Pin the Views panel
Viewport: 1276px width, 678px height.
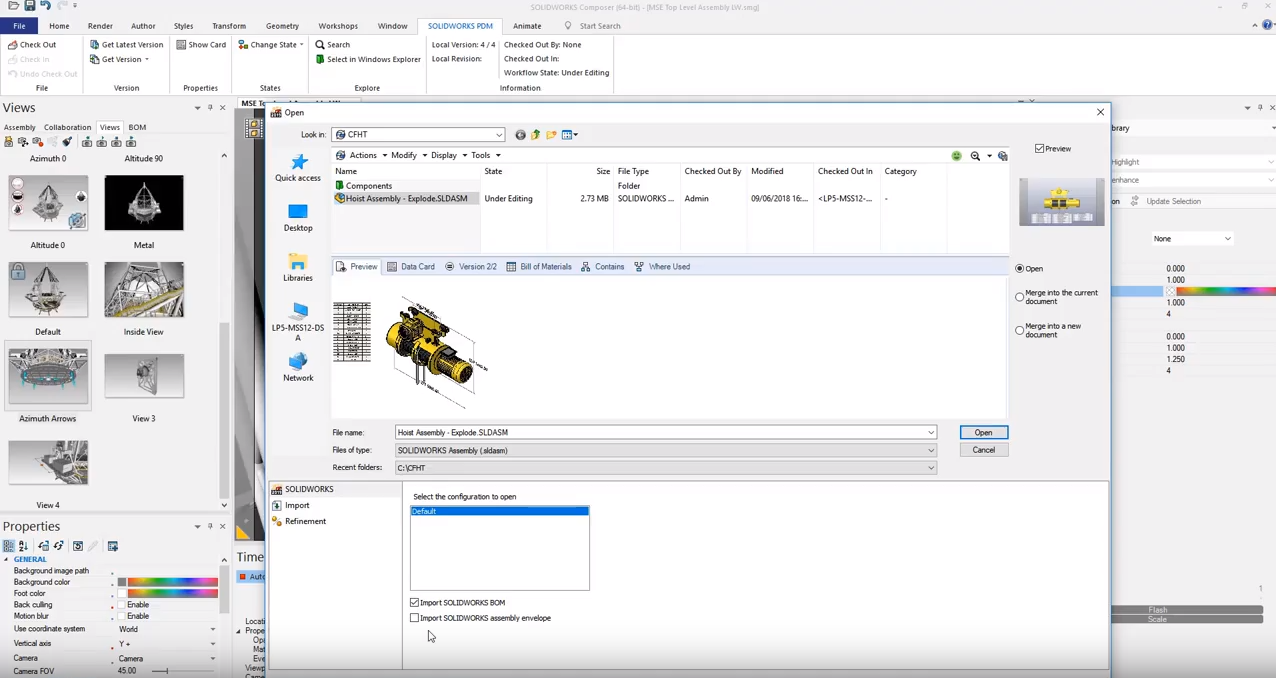click(x=210, y=108)
